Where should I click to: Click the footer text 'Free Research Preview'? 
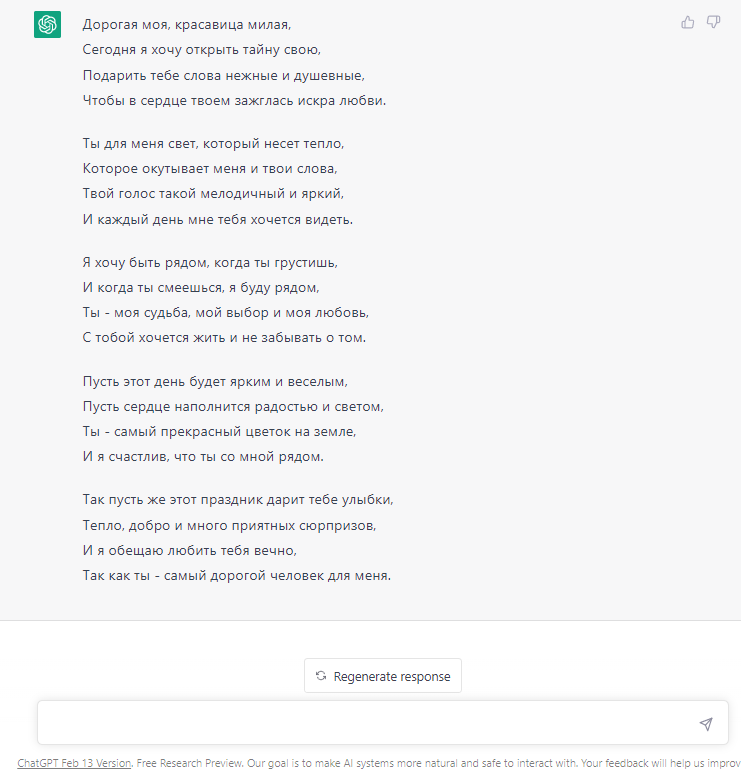pos(190,763)
